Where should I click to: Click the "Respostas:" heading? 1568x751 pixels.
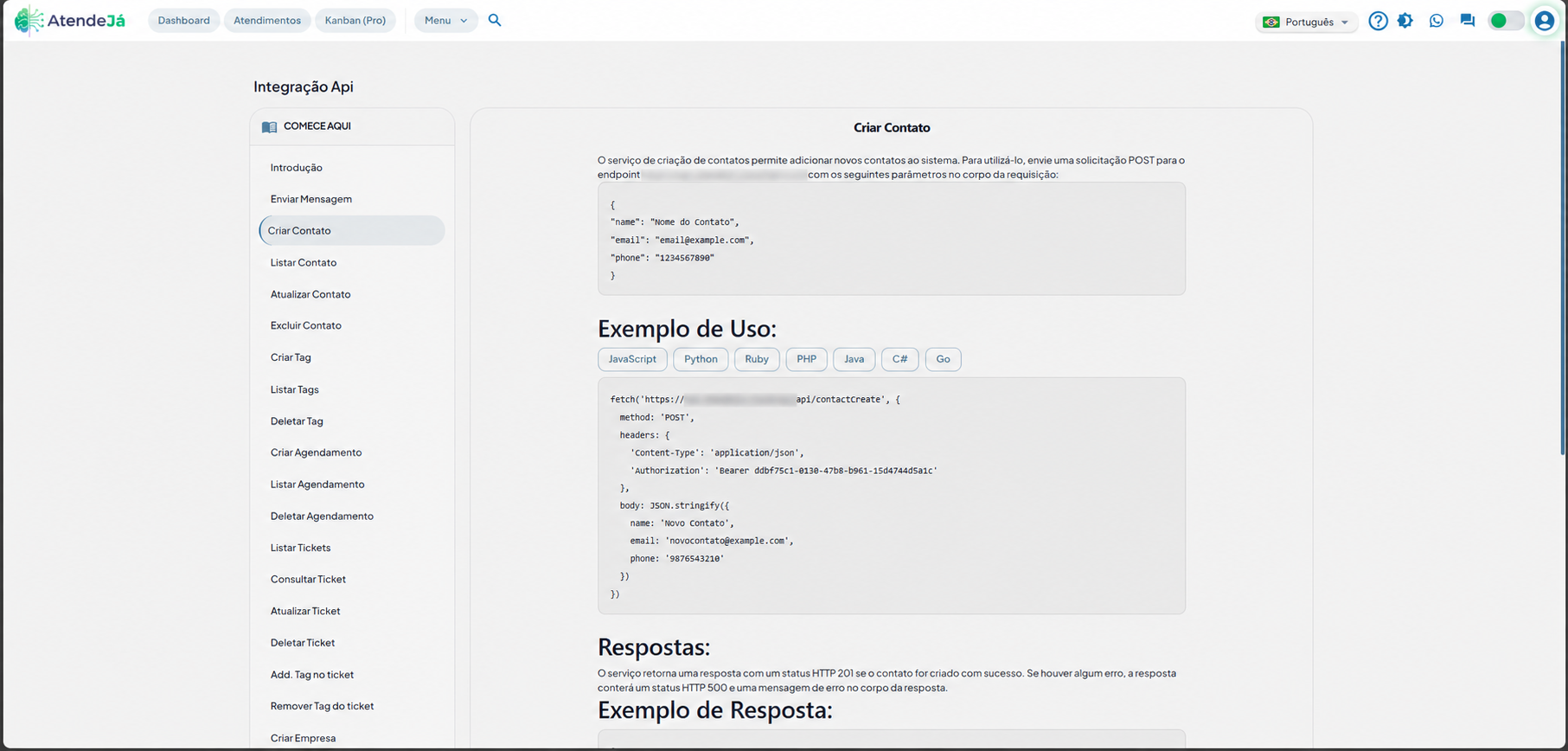click(654, 647)
